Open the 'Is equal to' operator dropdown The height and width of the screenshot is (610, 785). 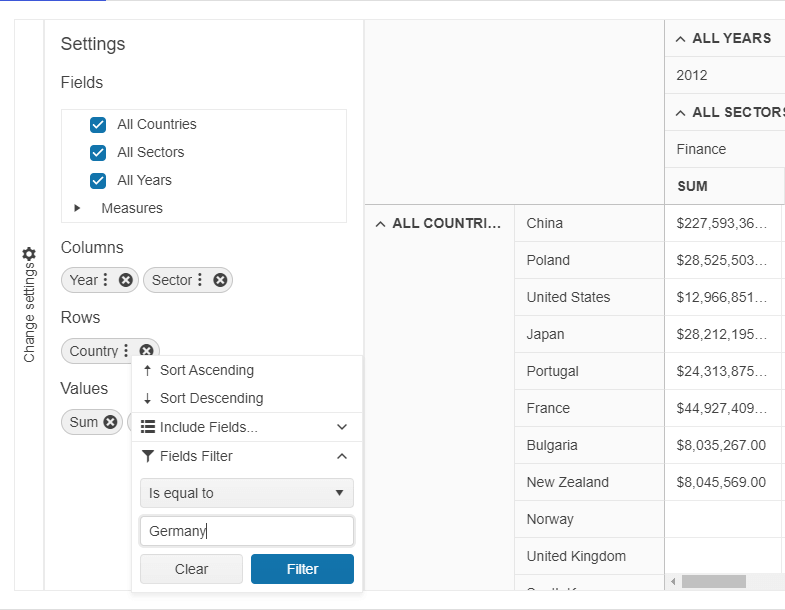coord(247,493)
